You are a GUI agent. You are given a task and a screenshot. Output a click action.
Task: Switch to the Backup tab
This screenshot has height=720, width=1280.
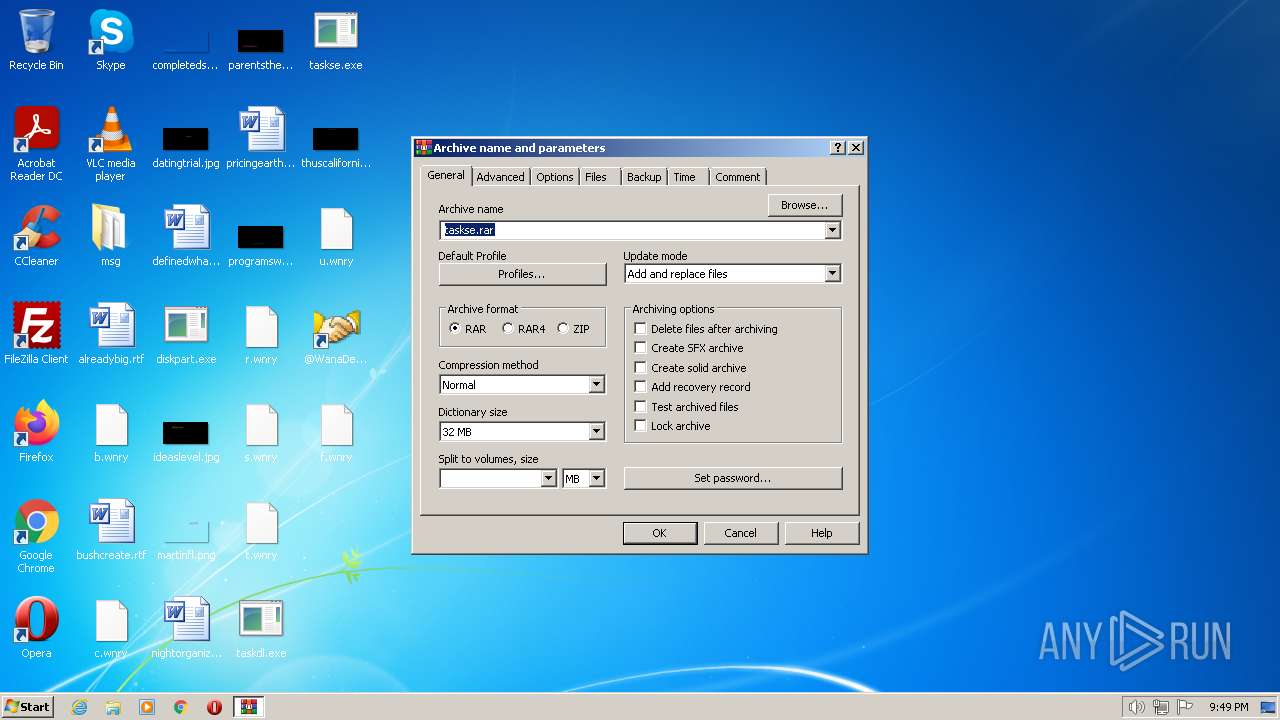pyautogui.click(x=644, y=177)
